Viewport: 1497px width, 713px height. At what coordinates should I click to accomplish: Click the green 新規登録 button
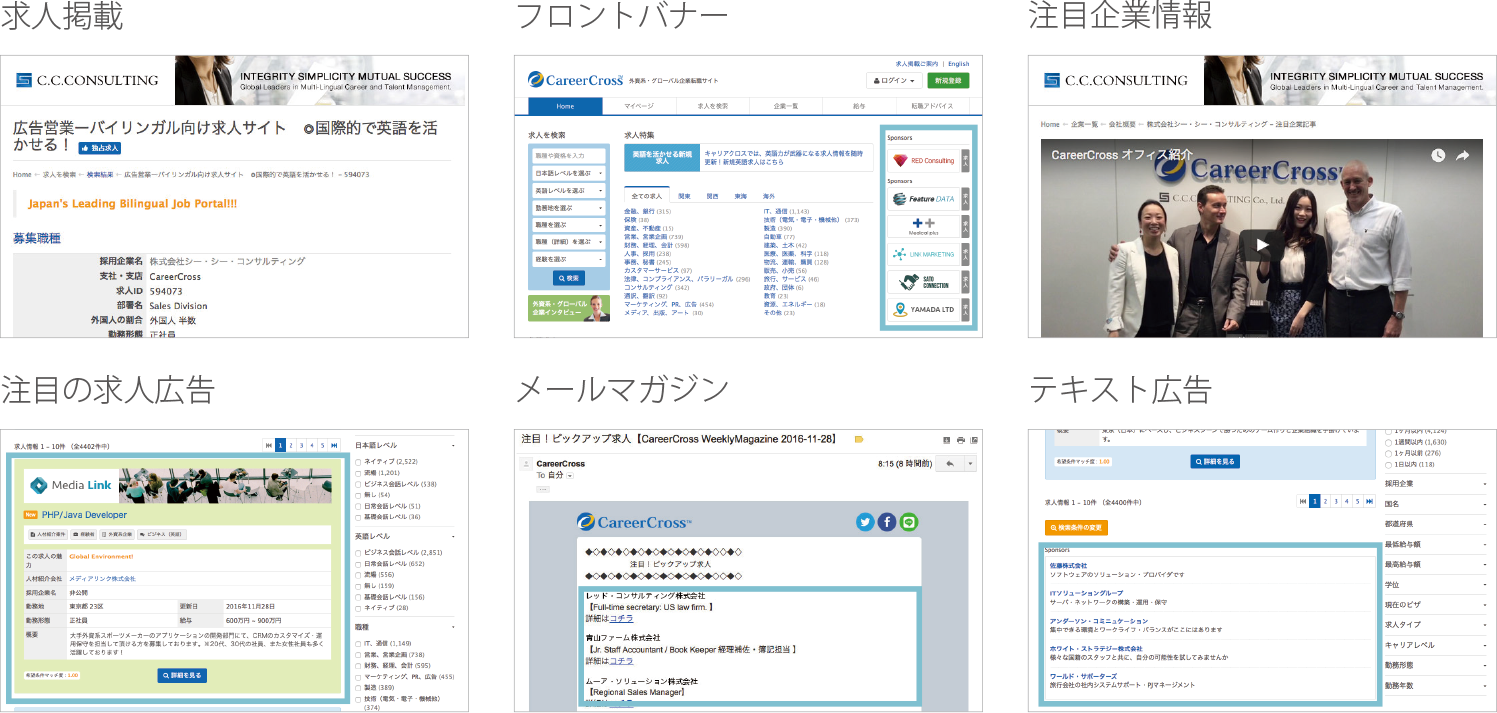(x=948, y=81)
